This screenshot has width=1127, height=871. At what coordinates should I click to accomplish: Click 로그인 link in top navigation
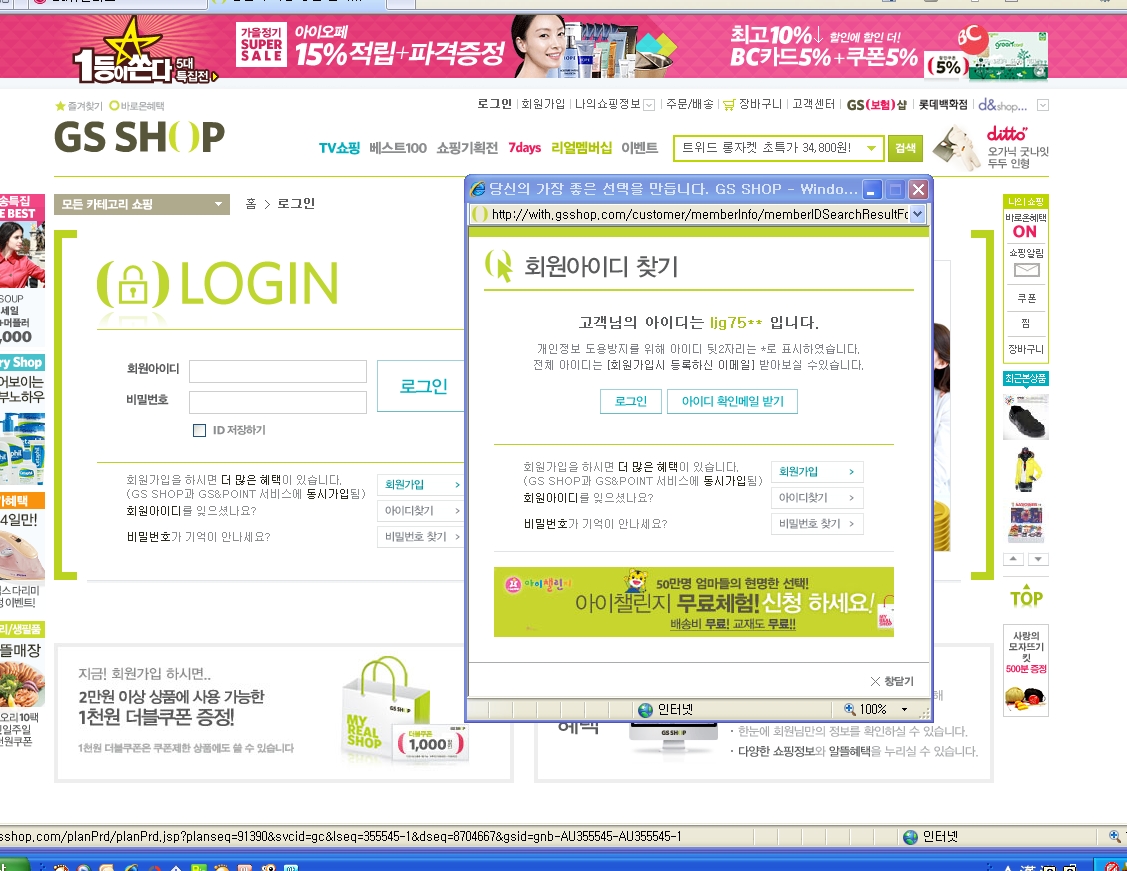pos(494,104)
